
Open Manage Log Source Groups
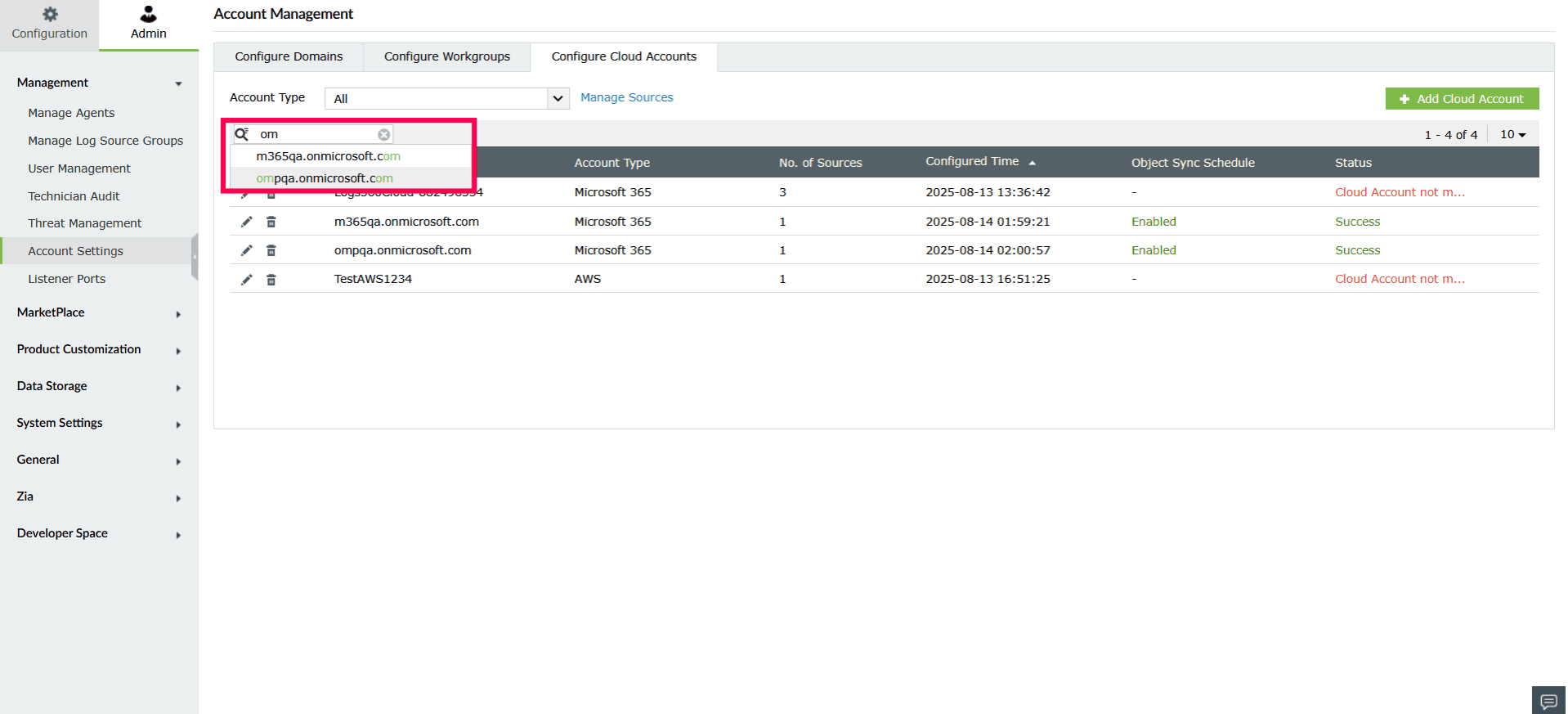click(105, 141)
